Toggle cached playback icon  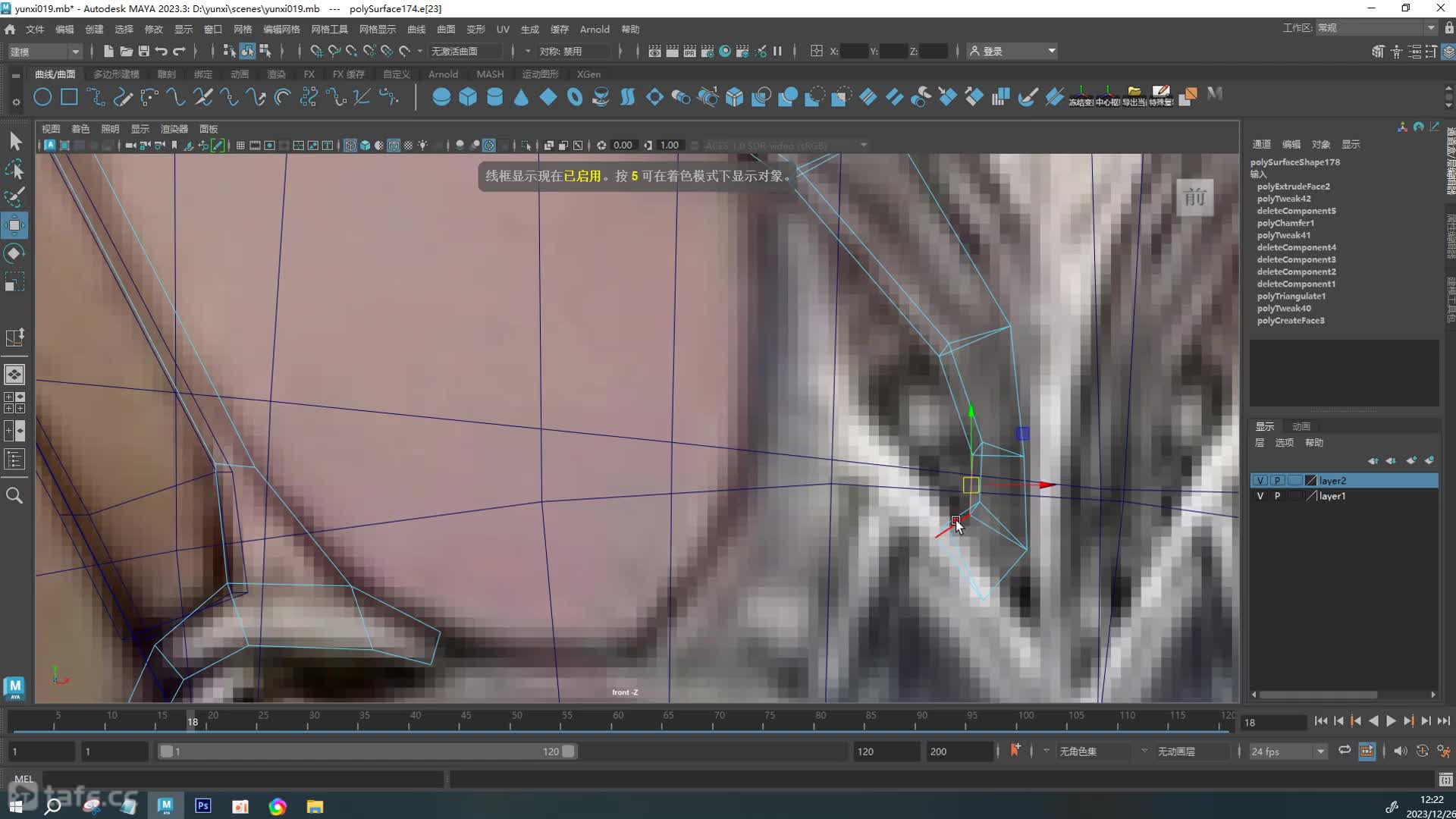coord(1367,751)
